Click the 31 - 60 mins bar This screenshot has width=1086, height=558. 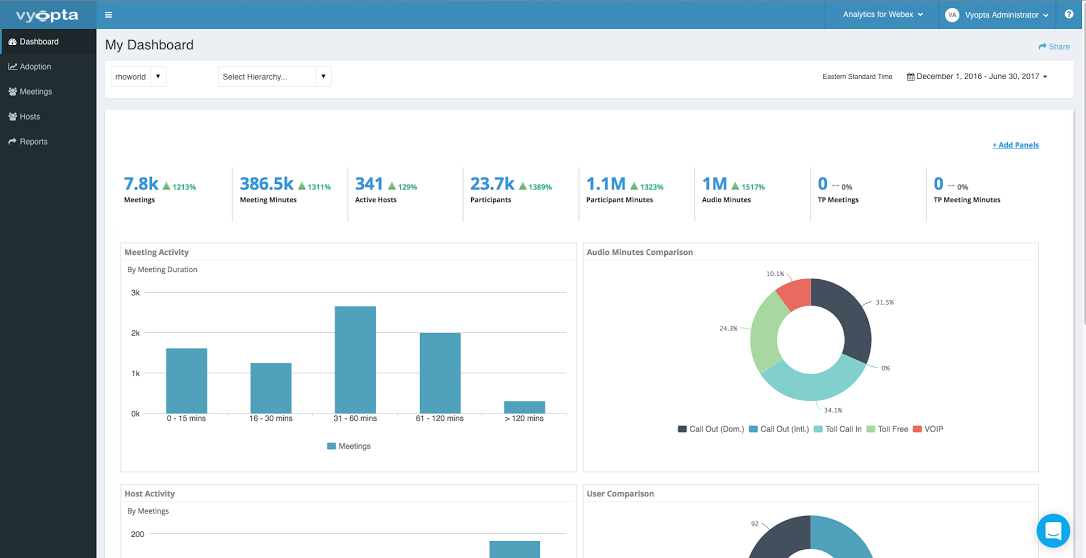355,360
